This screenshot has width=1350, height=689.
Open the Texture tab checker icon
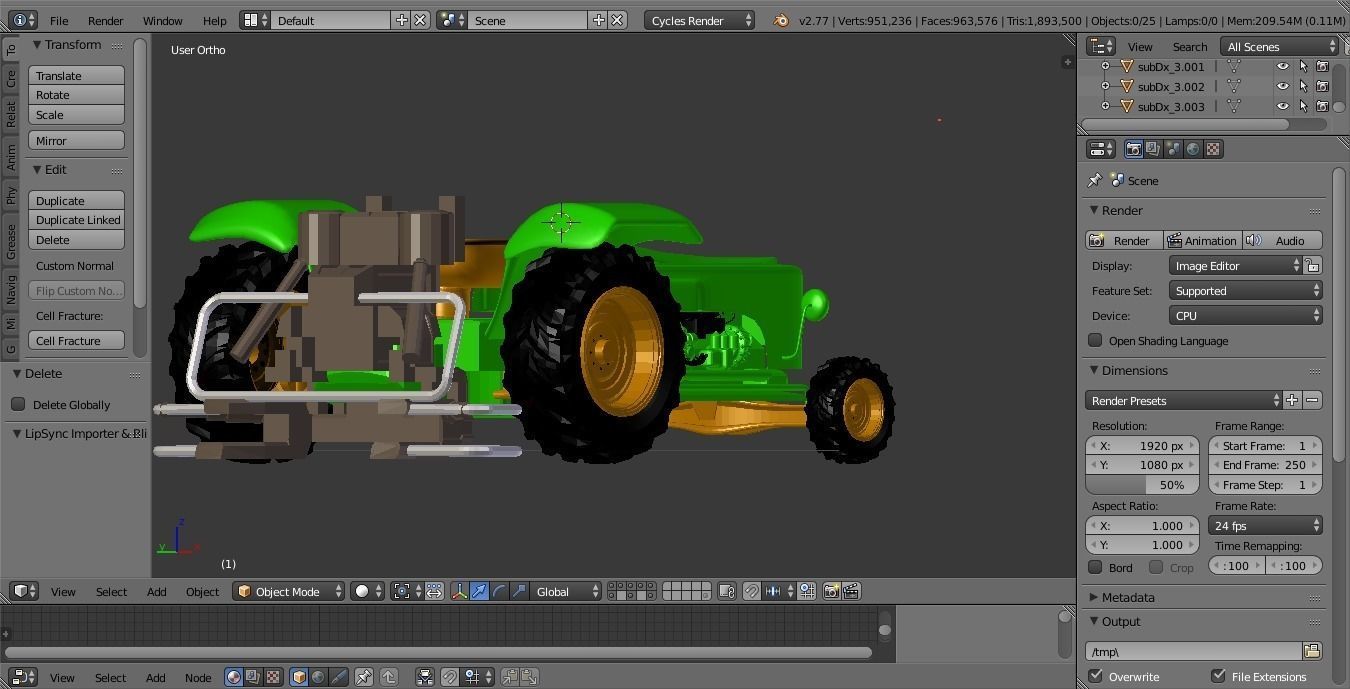pos(1213,149)
